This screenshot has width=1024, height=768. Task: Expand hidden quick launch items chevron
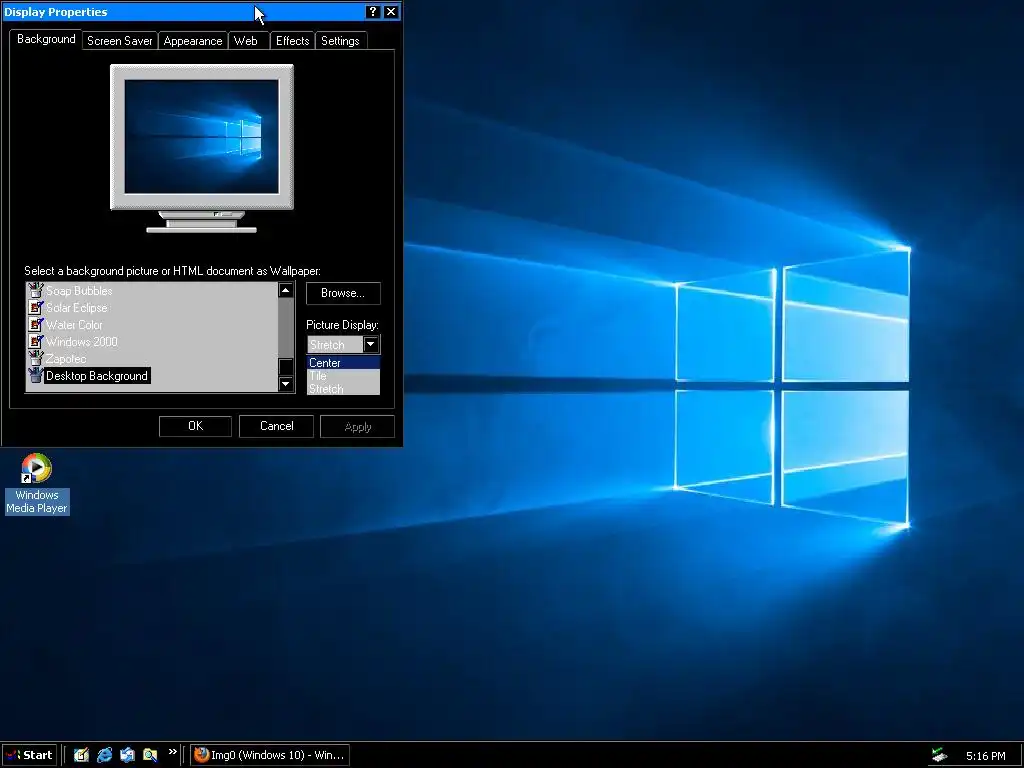coord(172,752)
